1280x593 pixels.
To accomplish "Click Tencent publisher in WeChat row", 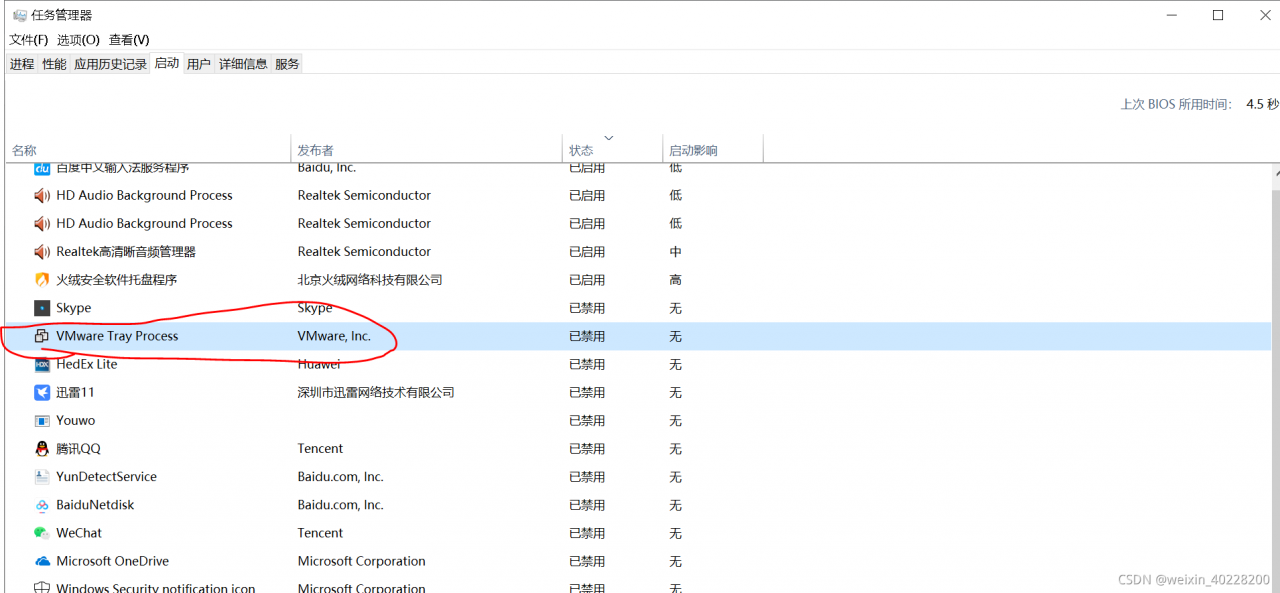I will (320, 533).
